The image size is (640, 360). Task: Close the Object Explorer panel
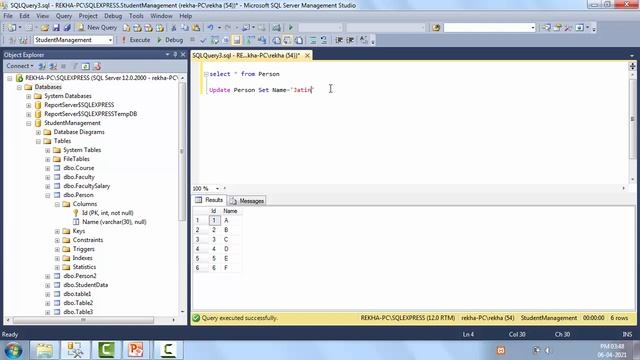coord(183,55)
